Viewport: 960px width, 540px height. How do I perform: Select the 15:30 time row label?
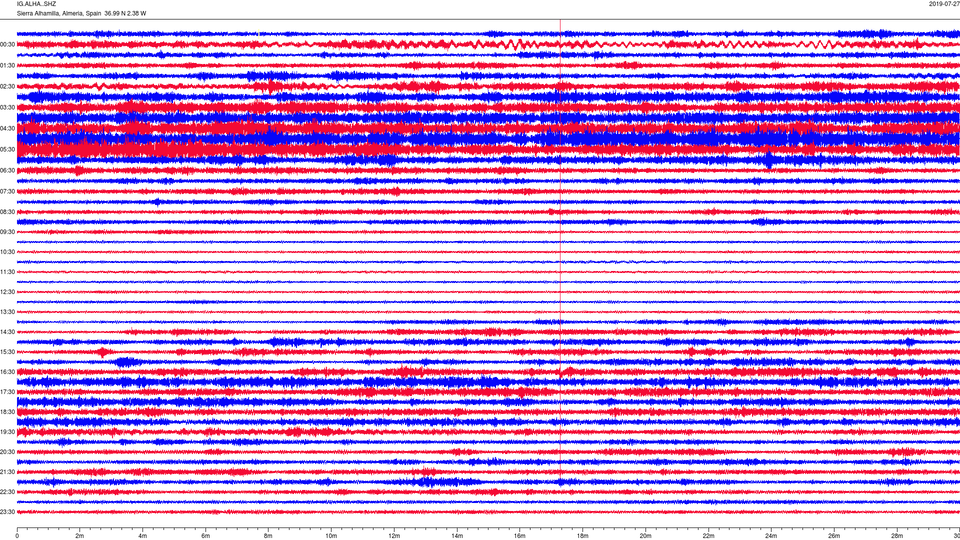(7, 352)
